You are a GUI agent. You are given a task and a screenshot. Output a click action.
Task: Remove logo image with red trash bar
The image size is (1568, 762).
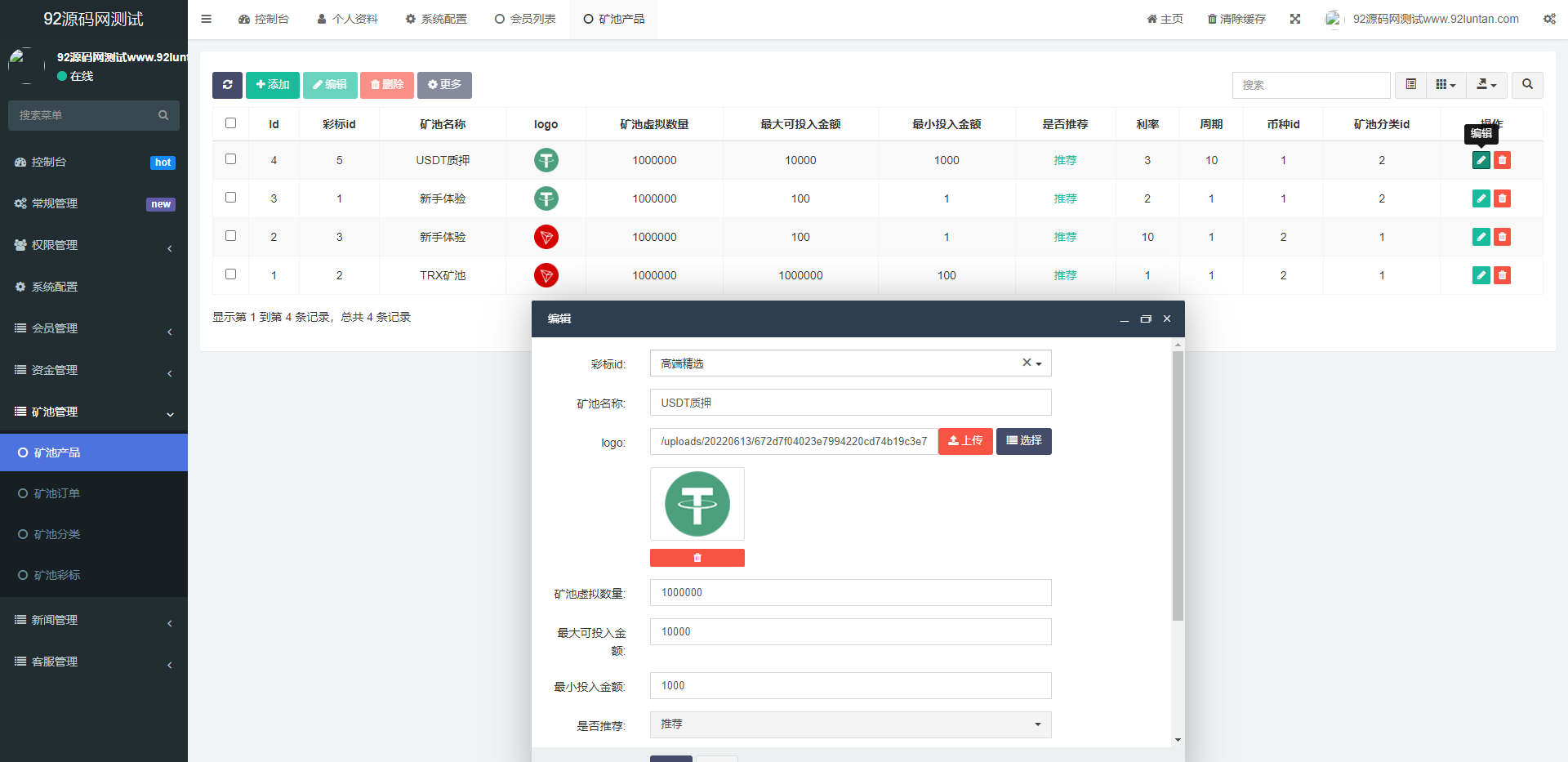[697, 558]
